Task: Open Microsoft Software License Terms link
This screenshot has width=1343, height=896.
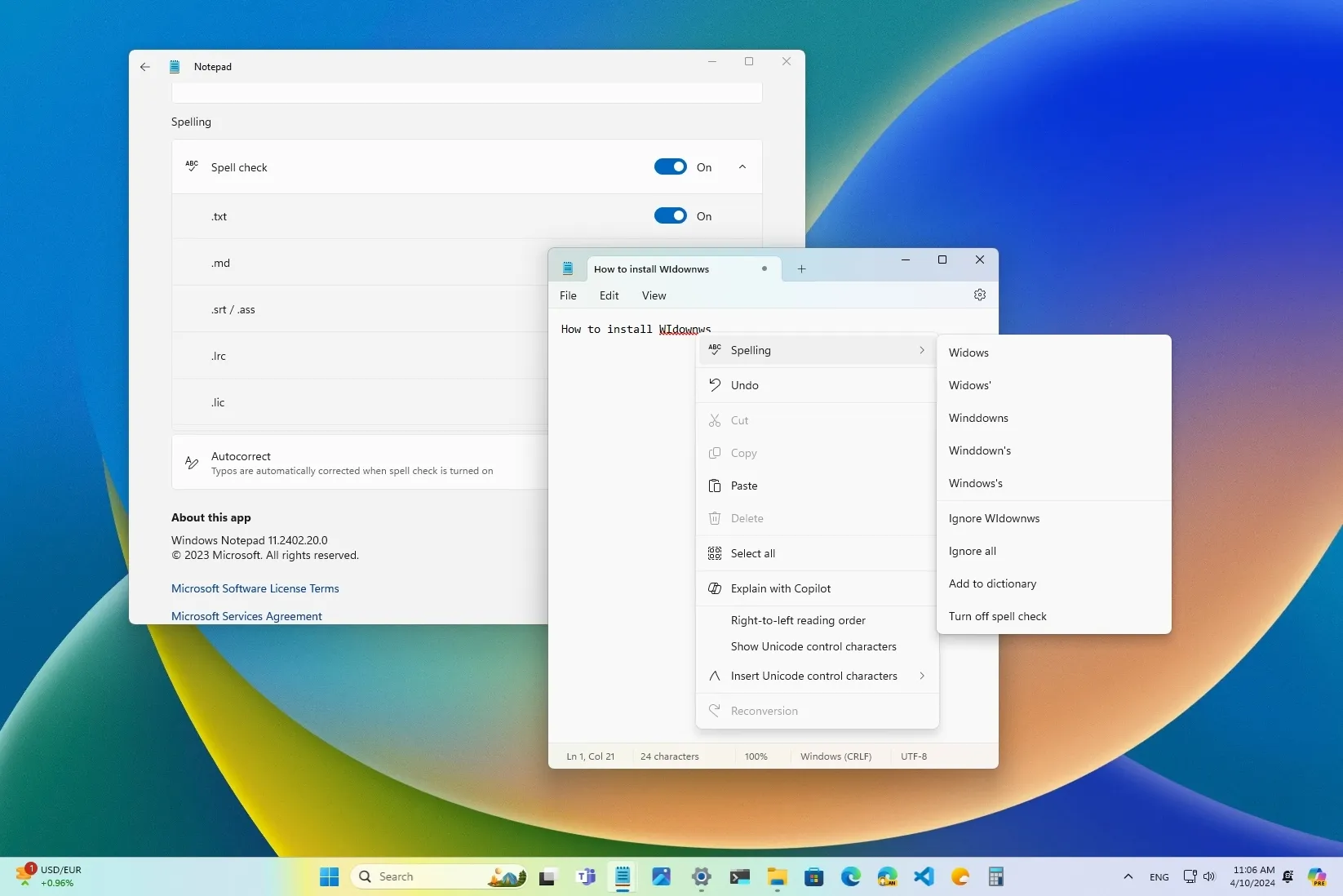Action: [255, 588]
